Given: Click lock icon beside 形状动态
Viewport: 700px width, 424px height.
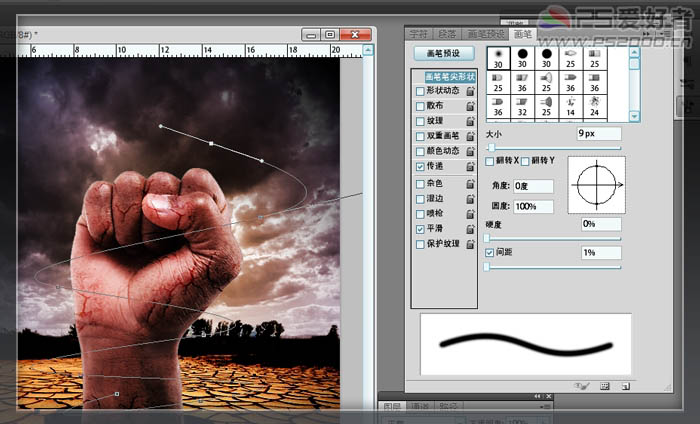Looking at the screenshot, I should click(469, 91).
